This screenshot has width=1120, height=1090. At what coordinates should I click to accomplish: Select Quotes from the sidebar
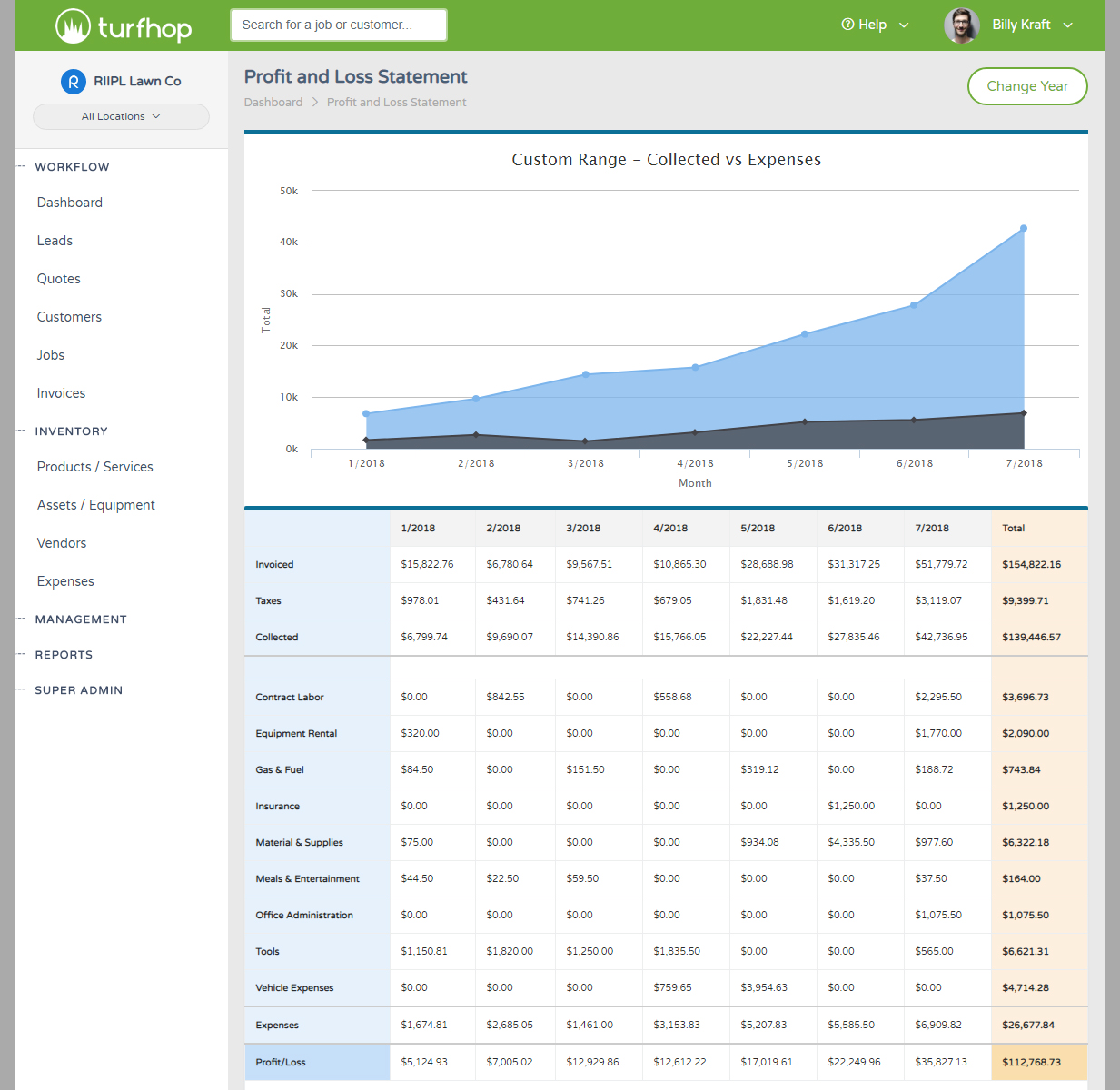pyautogui.click(x=58, y=278)
